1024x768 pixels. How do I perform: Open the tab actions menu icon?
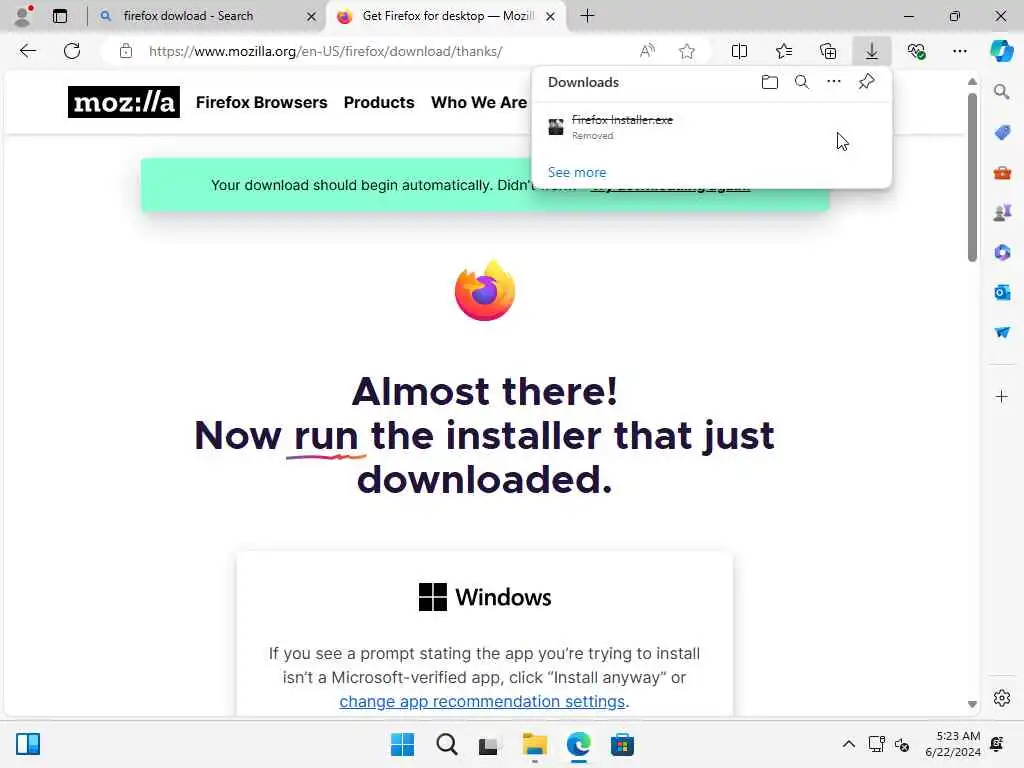click(x=60, y=16)
